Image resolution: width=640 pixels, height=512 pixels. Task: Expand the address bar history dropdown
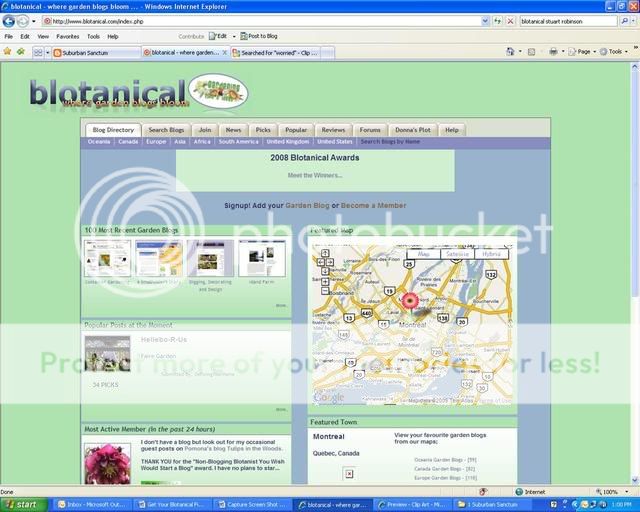pos(485,21)
